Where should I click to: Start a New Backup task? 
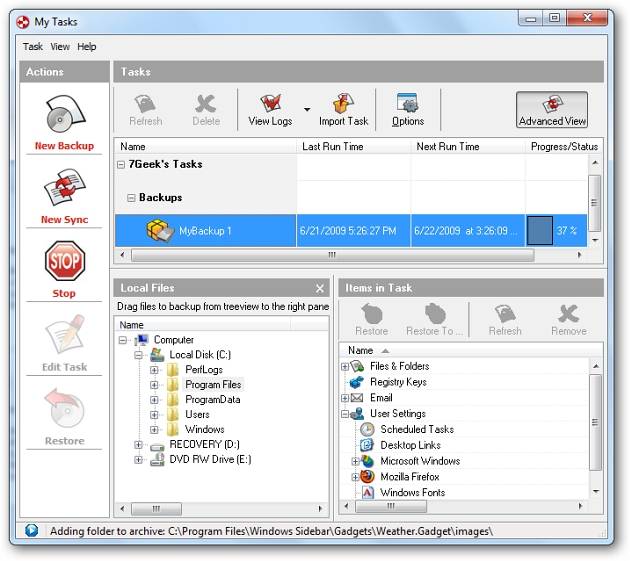[64, 123]
